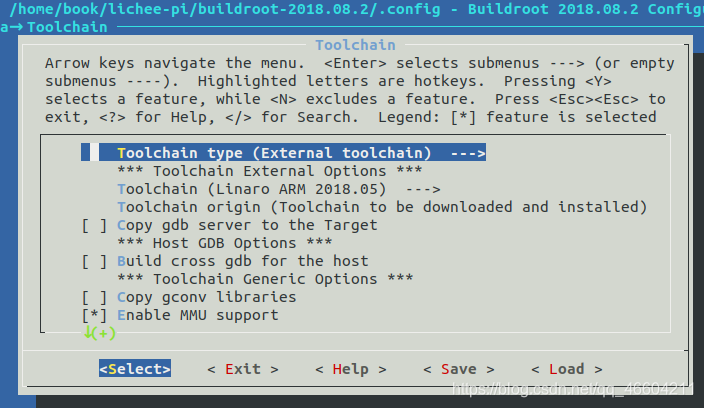The image size is (704, 408).
Task: Click the Toolchain breadcrumb in the top bar
Action: pos(67,27)
